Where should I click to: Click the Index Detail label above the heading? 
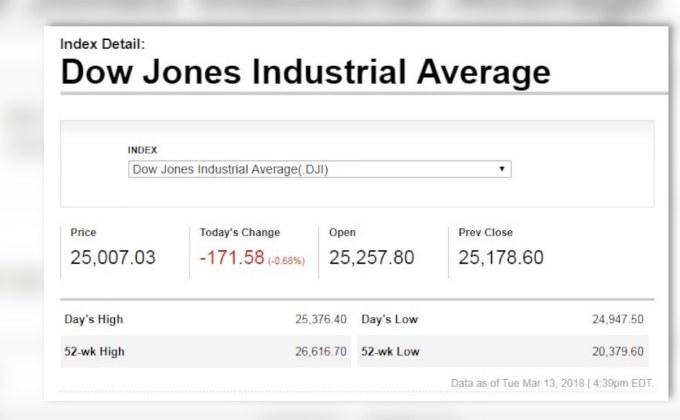[102, 44]
